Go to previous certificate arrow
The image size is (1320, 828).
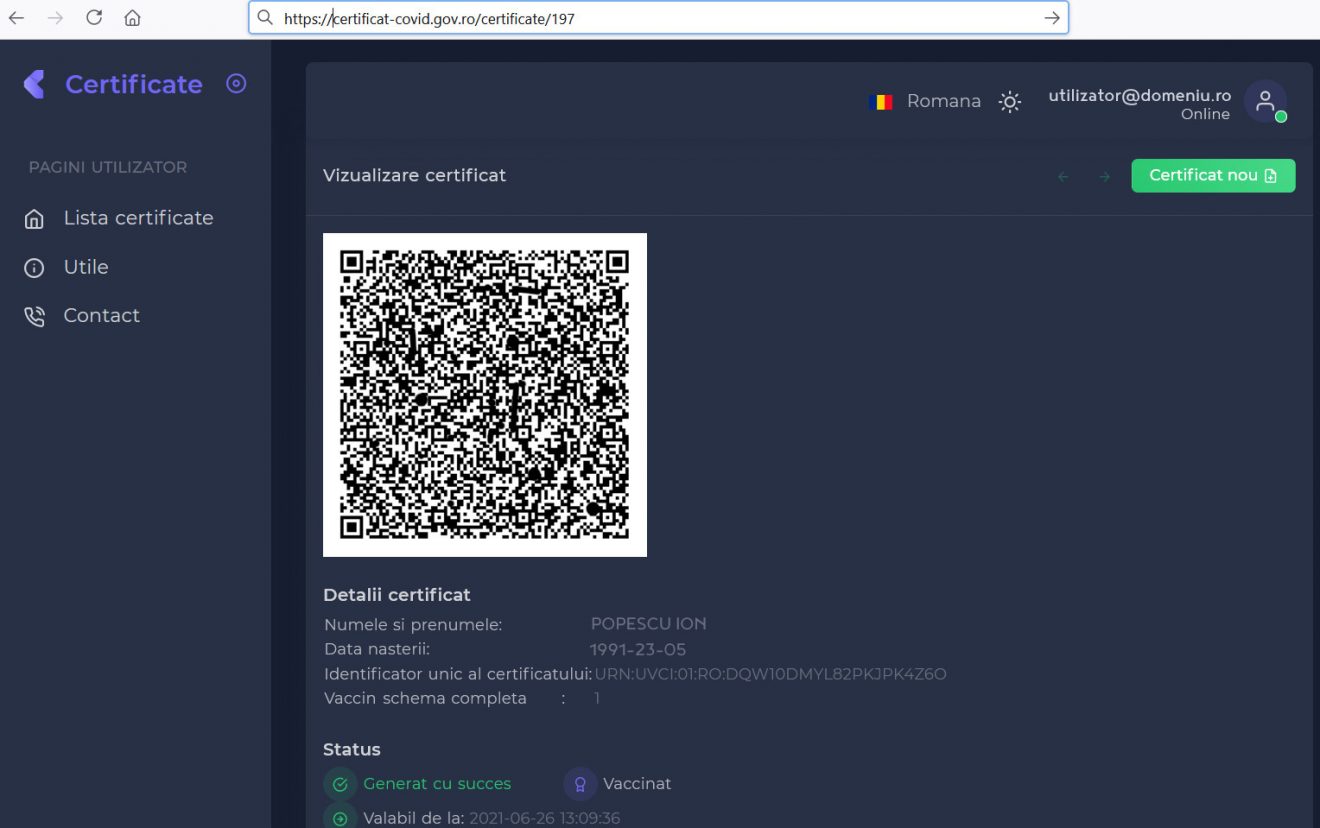[1063, 177]
